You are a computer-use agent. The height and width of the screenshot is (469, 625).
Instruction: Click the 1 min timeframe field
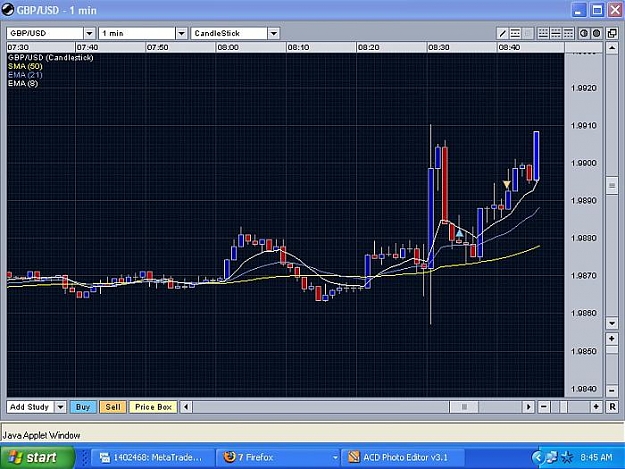pyautogui.click(x=137, y=33)
